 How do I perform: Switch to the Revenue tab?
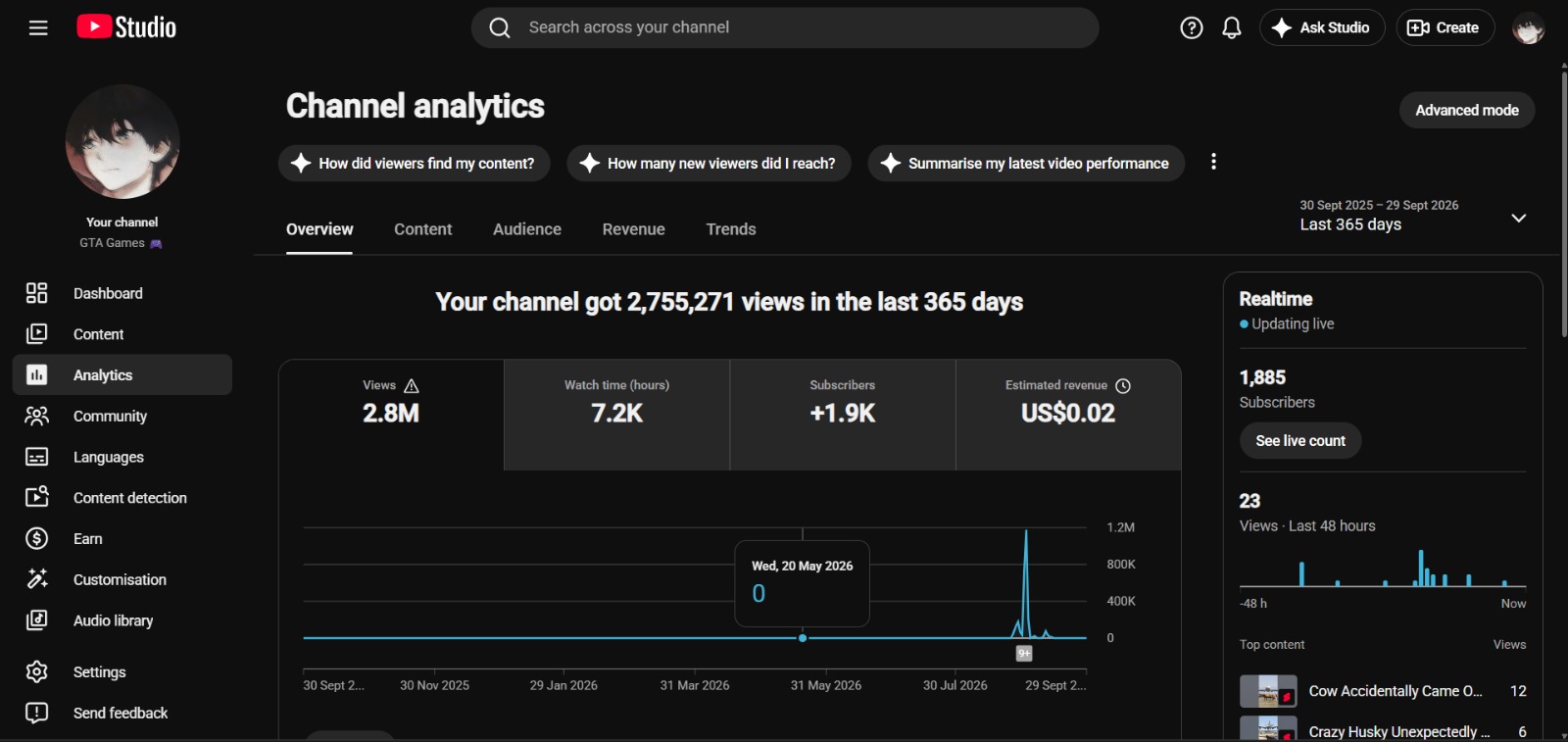633,229
